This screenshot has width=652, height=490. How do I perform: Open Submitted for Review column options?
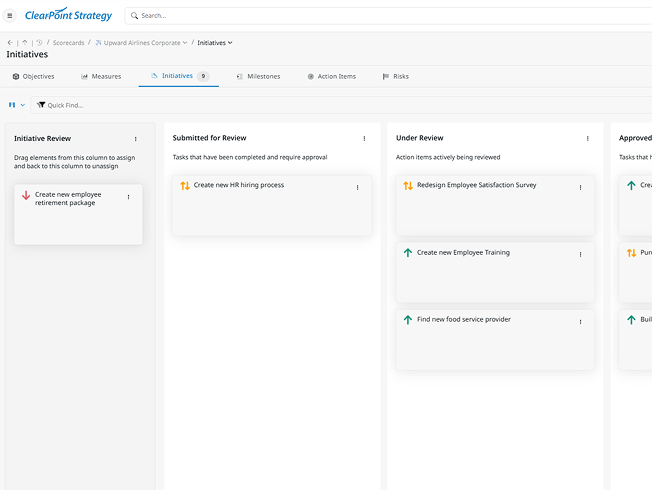pyautogui.click(x=364, y=139)
